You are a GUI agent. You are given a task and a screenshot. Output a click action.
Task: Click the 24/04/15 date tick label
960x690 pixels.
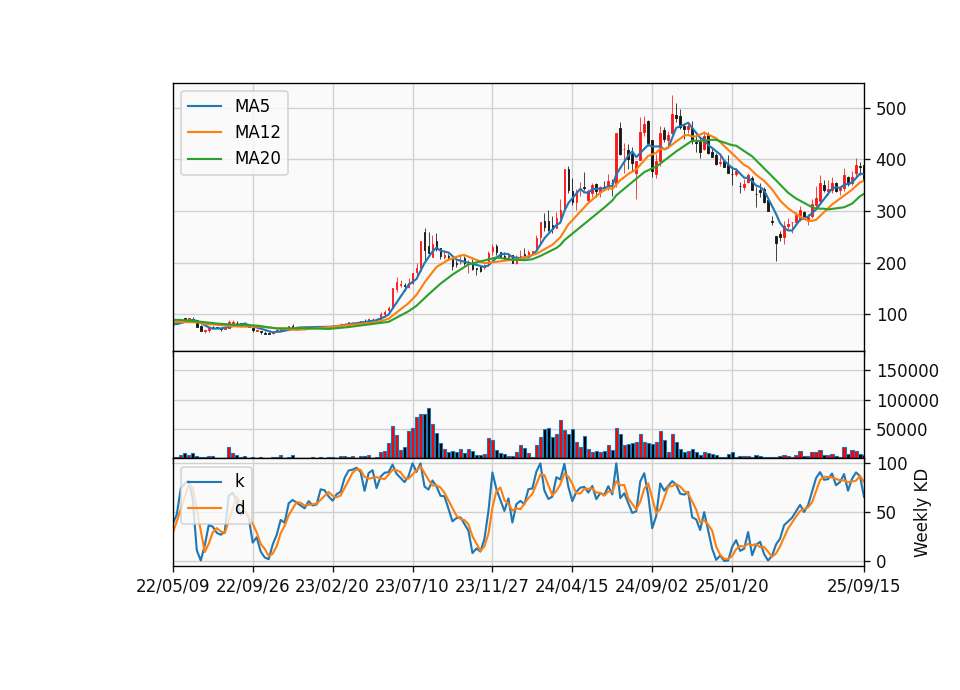572,586
